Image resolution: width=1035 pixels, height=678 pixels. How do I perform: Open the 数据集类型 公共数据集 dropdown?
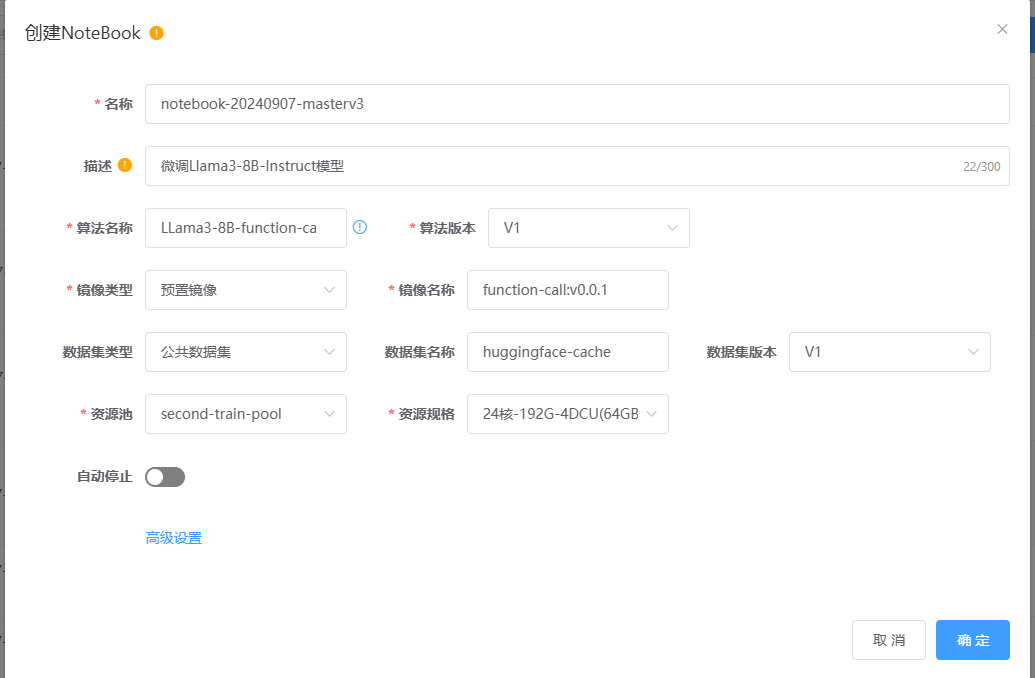click(x=245, y=352)
